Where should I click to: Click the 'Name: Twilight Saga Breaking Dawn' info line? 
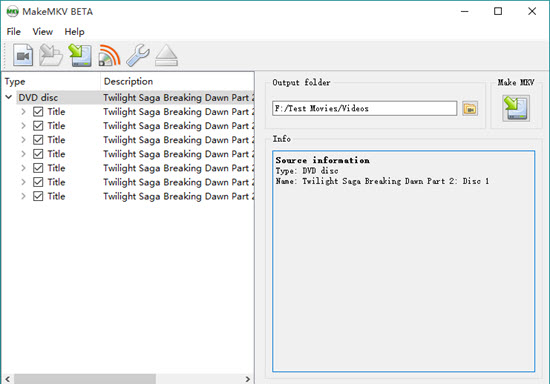382,181
